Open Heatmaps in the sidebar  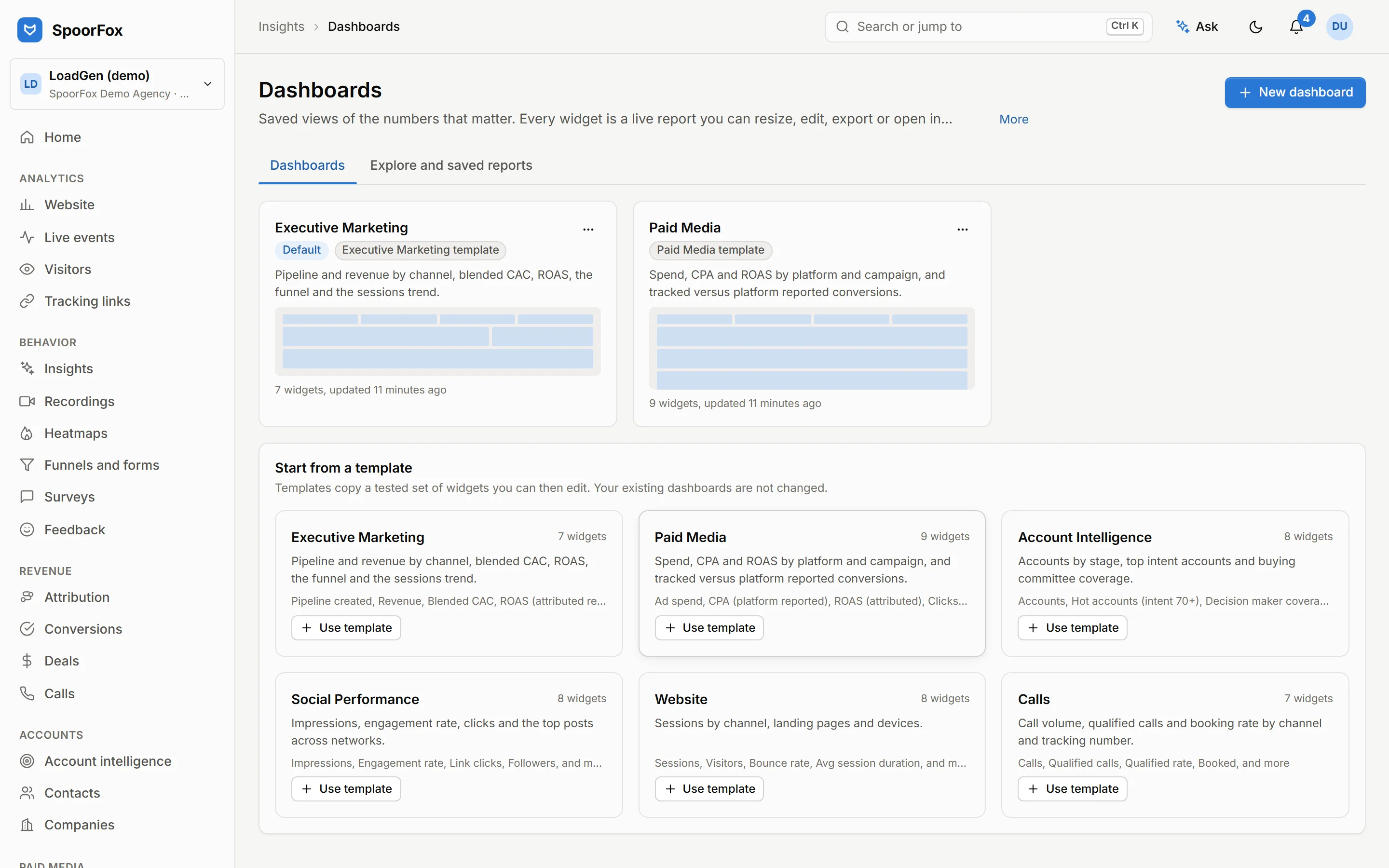click(117, 434)
